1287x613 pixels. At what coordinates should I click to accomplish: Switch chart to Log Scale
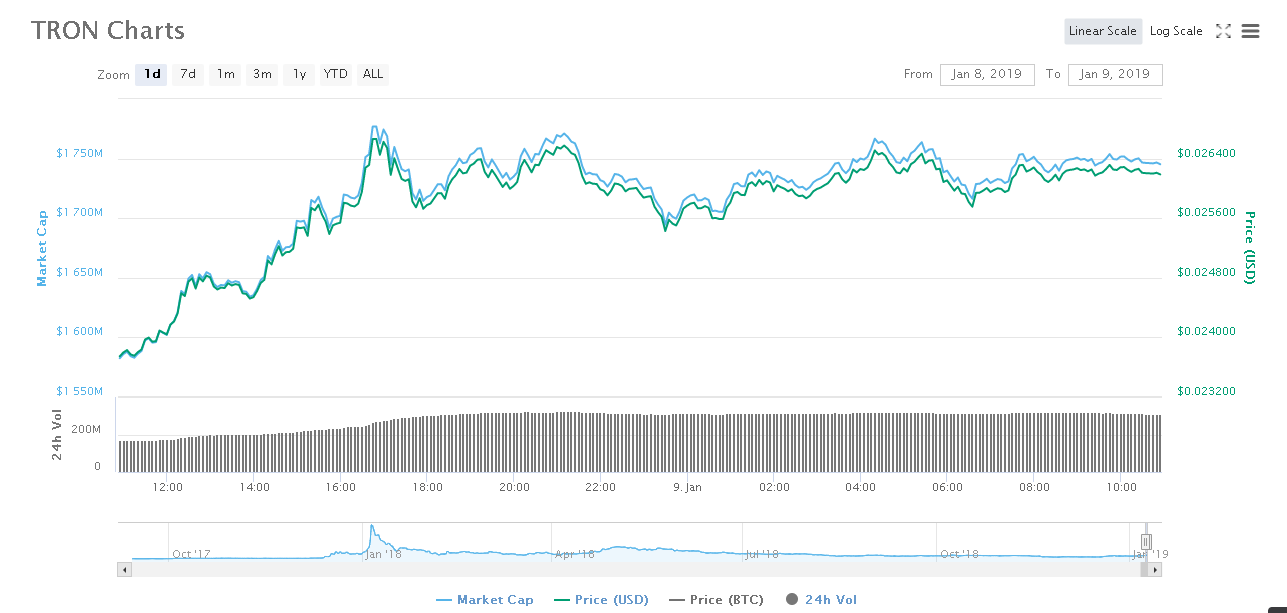(1176, 31)
